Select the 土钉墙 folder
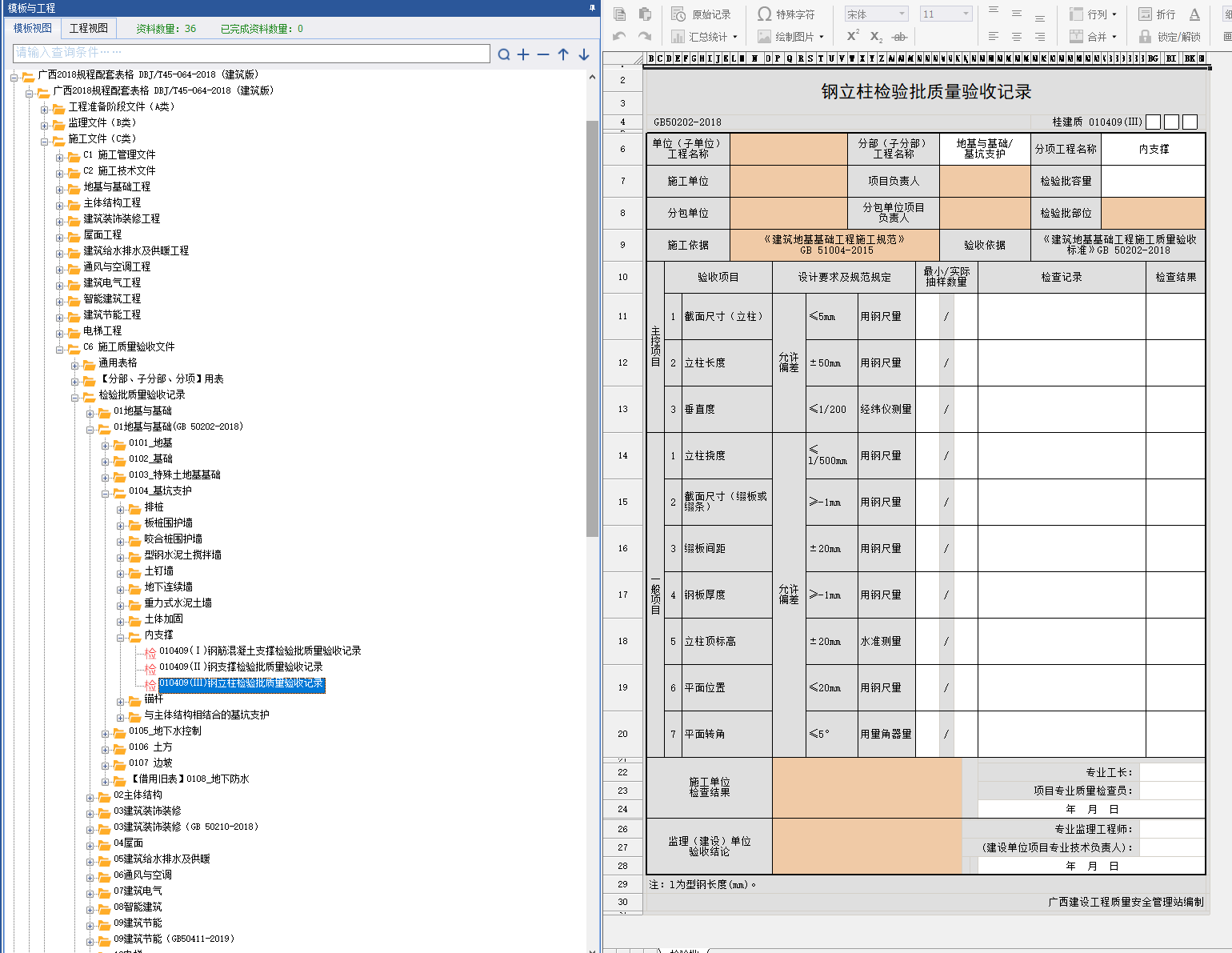1232x953 pixels. (158, 571)
